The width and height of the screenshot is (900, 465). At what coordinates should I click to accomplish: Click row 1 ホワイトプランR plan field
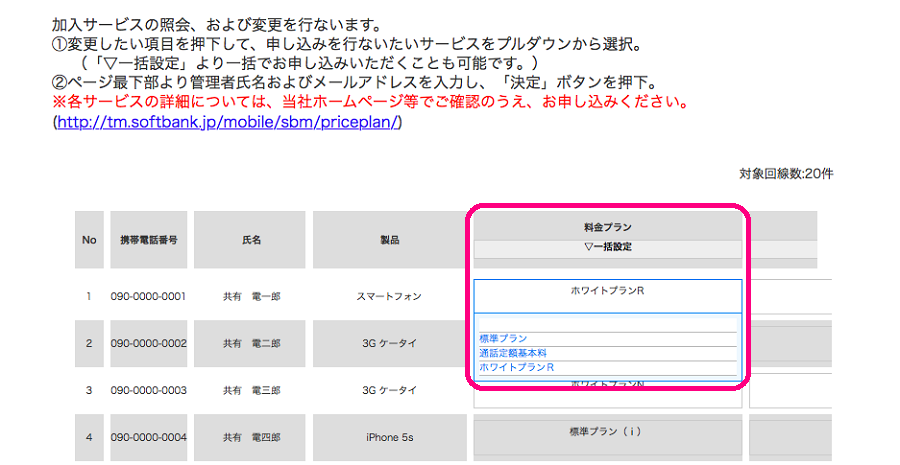(x=608, y=296)
